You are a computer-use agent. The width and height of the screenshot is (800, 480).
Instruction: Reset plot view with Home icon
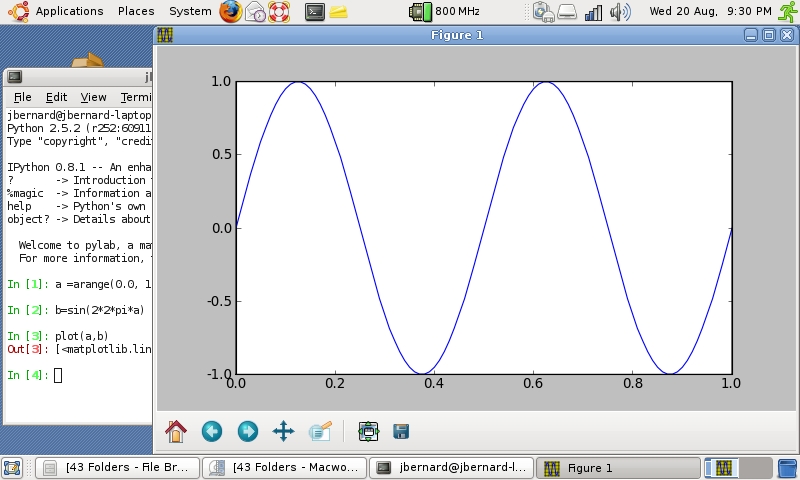176,431
